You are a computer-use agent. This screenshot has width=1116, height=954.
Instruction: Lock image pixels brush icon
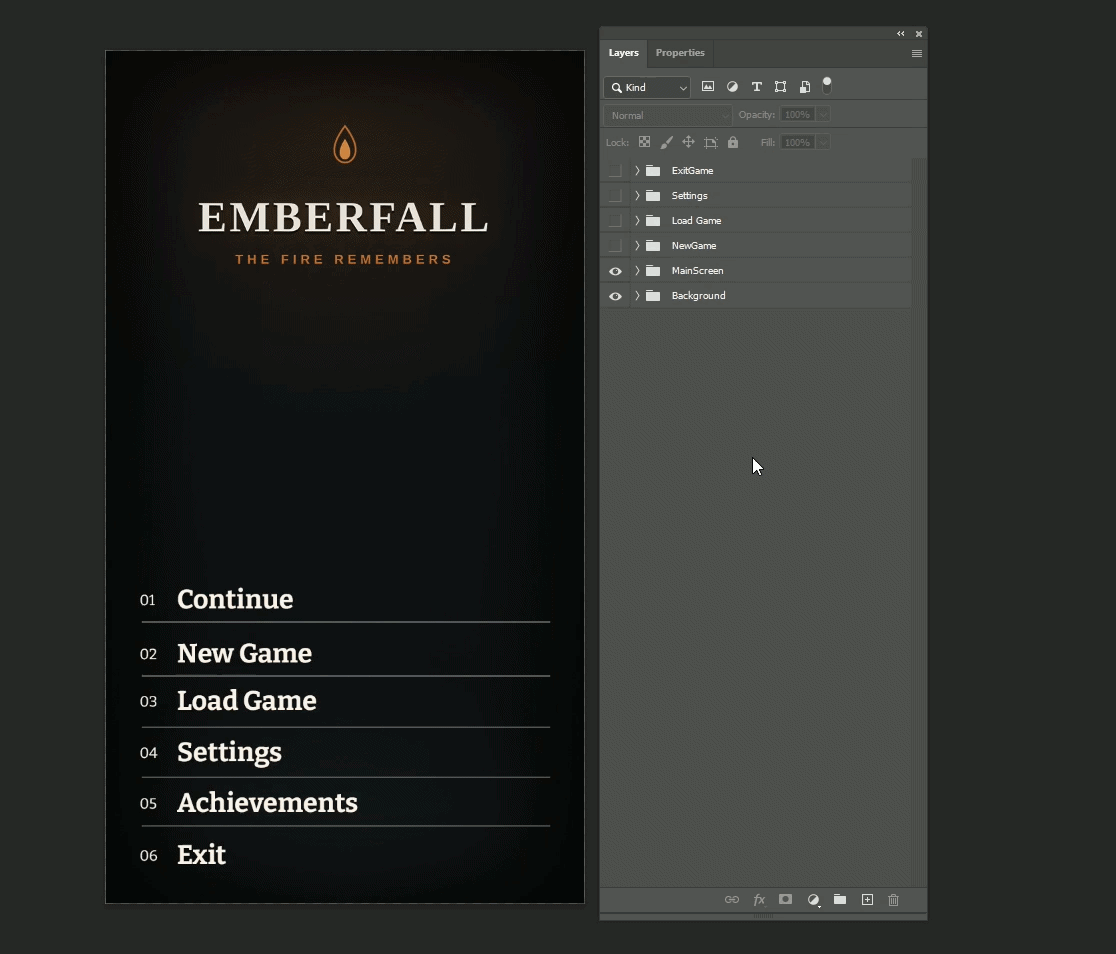pyautogui.click(x=666, y=142)
